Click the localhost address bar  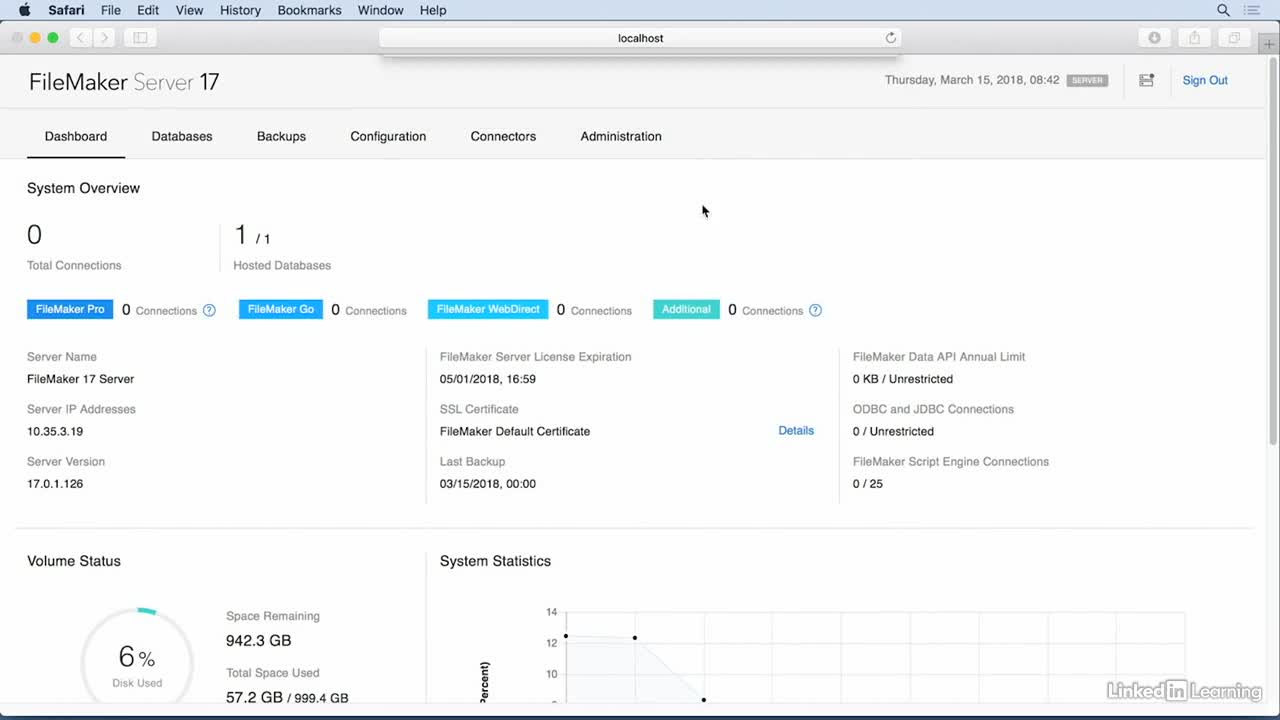[x=640, y=38]
